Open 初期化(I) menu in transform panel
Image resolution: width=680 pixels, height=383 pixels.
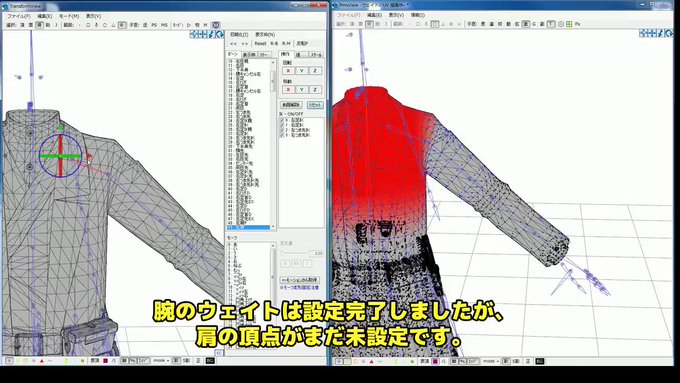(x=239, y=34)
